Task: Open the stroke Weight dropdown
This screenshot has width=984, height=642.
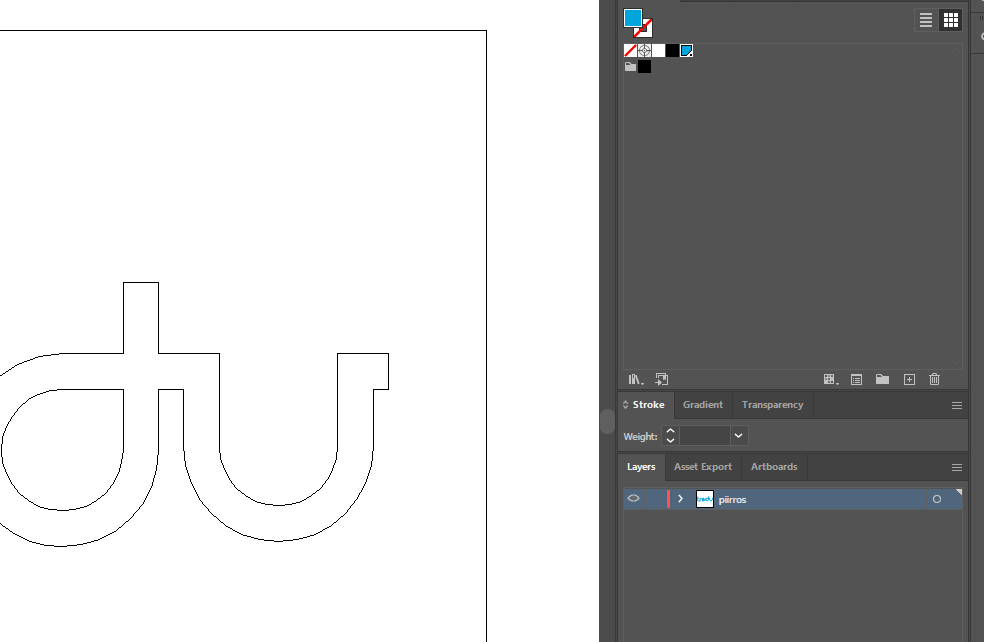Action: [739, 436]
